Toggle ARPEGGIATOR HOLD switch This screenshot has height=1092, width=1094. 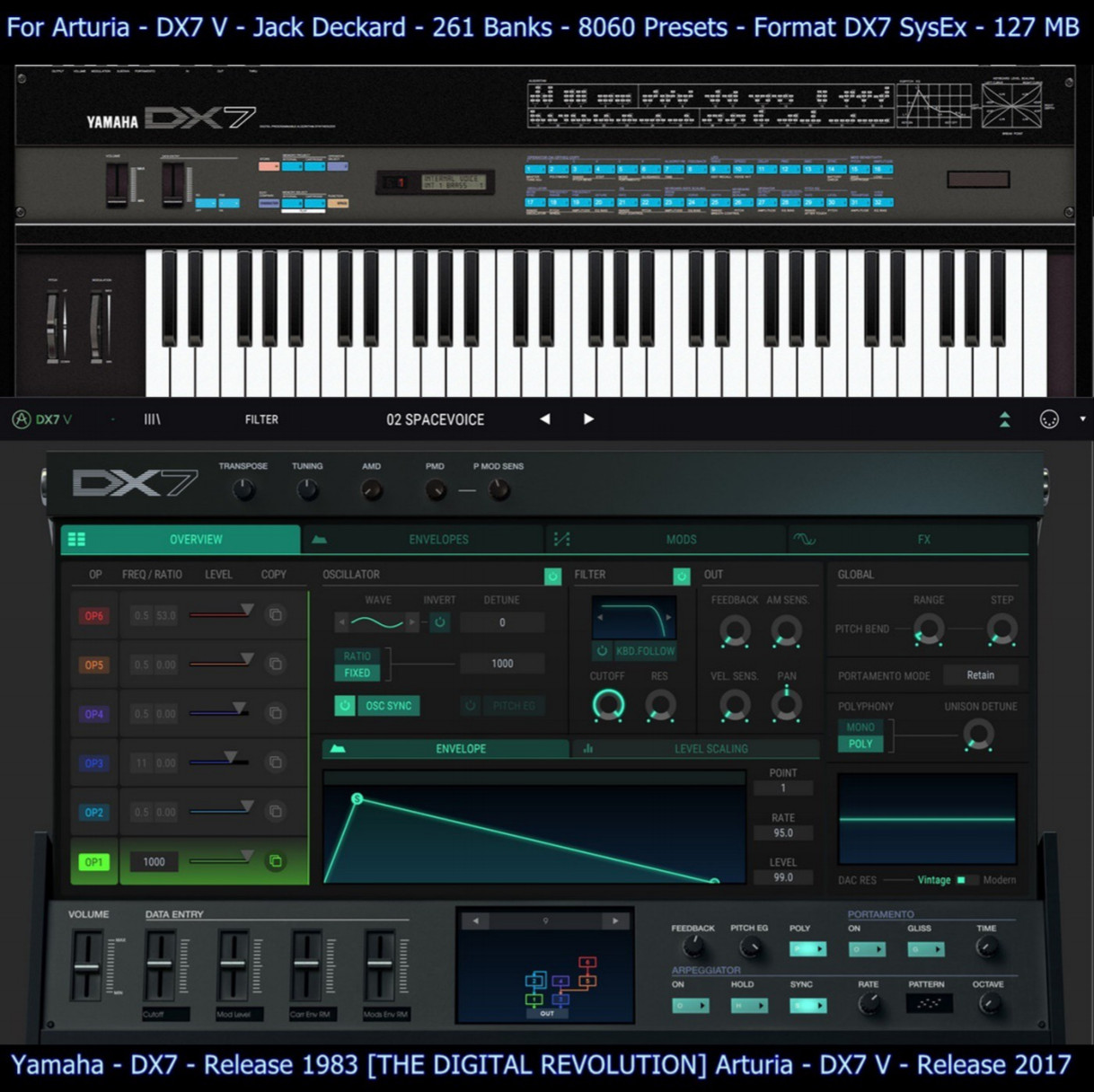749,1006
